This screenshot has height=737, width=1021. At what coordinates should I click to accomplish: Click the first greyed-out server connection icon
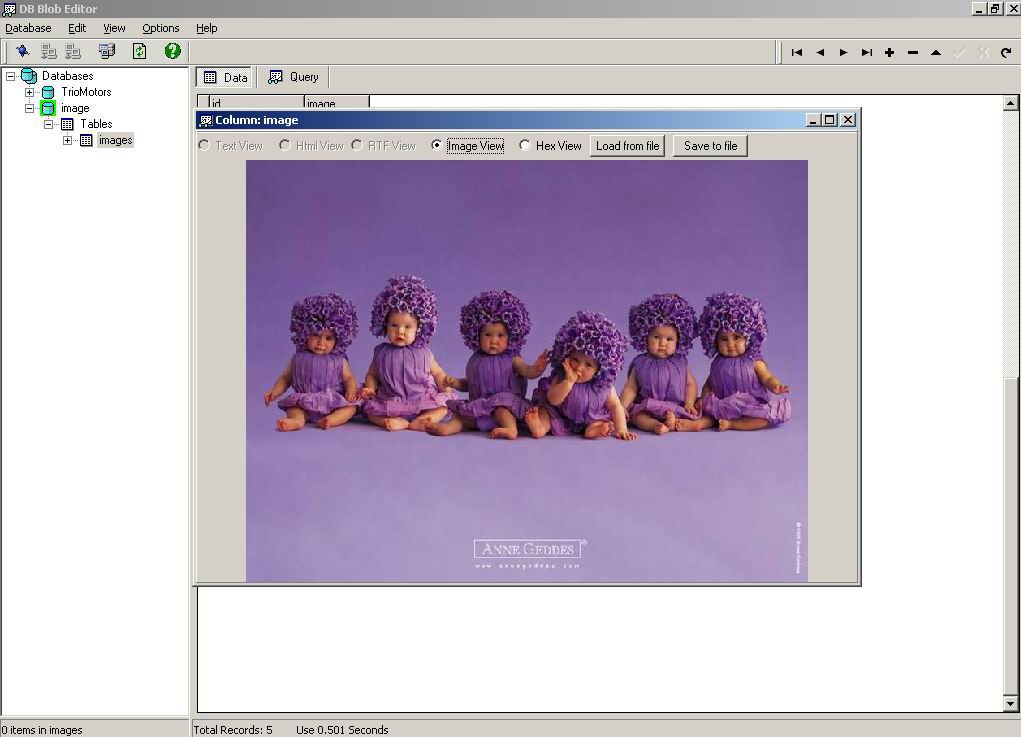coord(49,51)
